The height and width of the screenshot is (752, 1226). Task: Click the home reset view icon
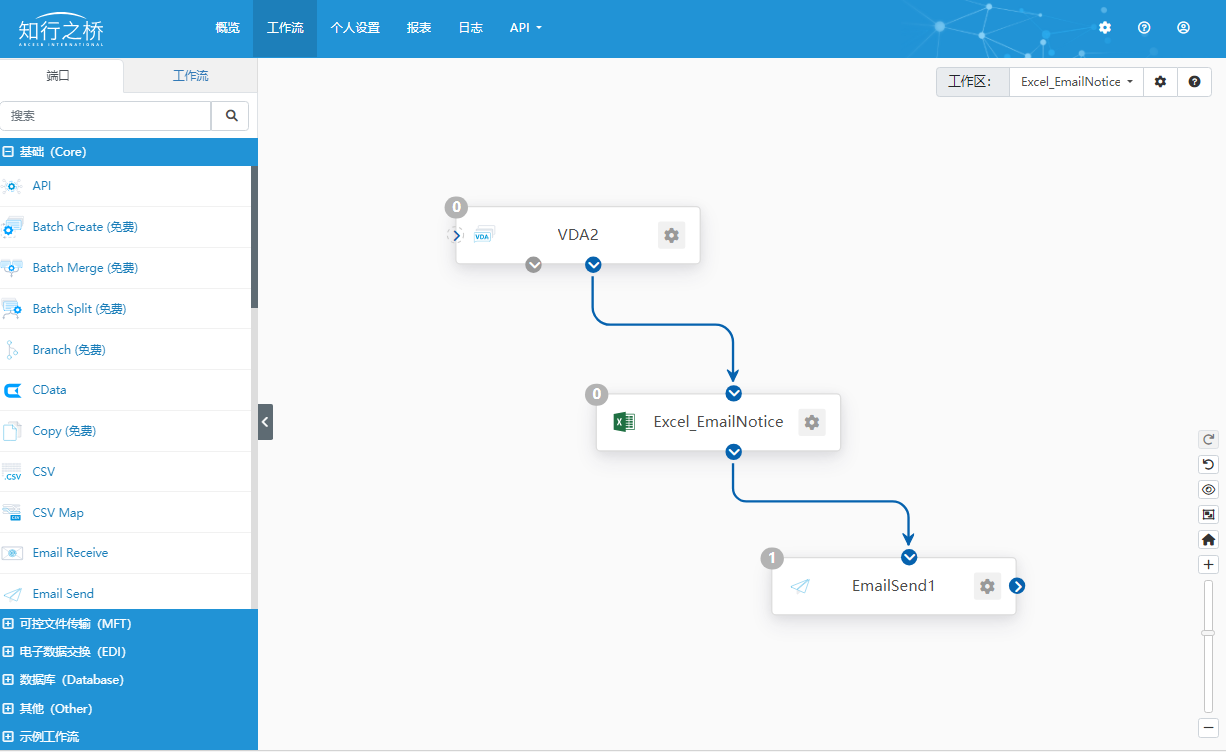(1208, 540)
